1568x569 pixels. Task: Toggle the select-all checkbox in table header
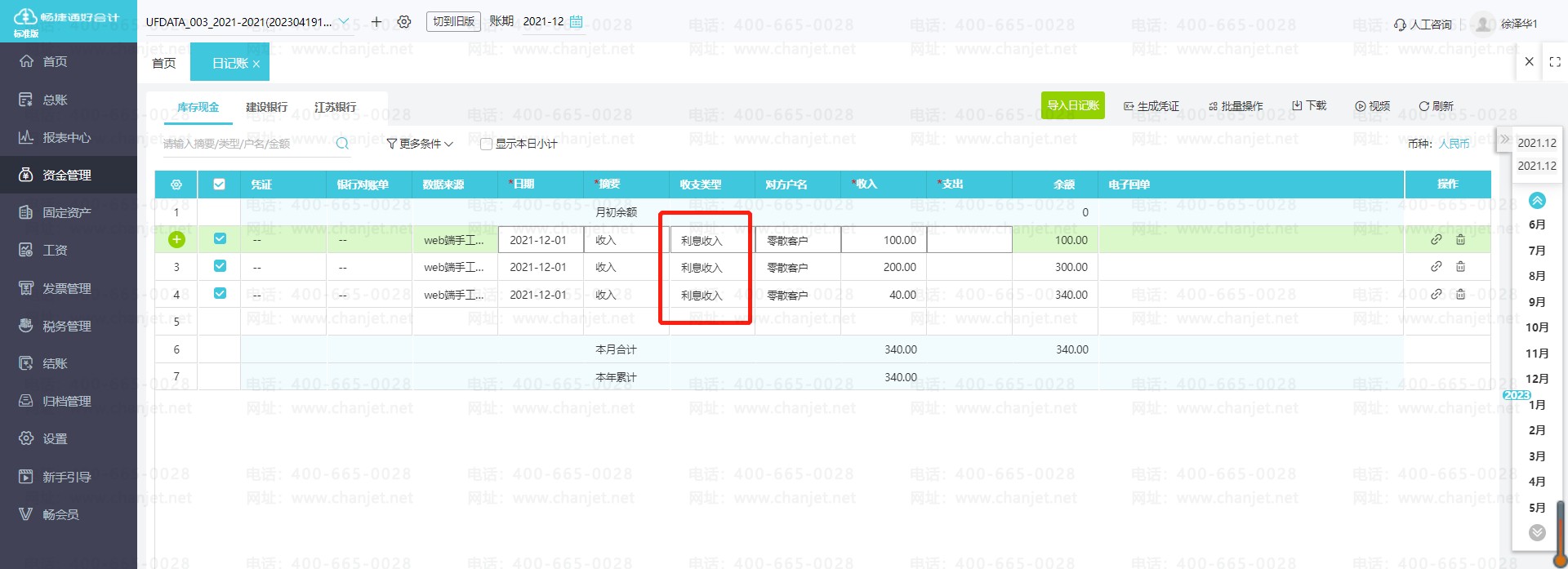(219, 184)
